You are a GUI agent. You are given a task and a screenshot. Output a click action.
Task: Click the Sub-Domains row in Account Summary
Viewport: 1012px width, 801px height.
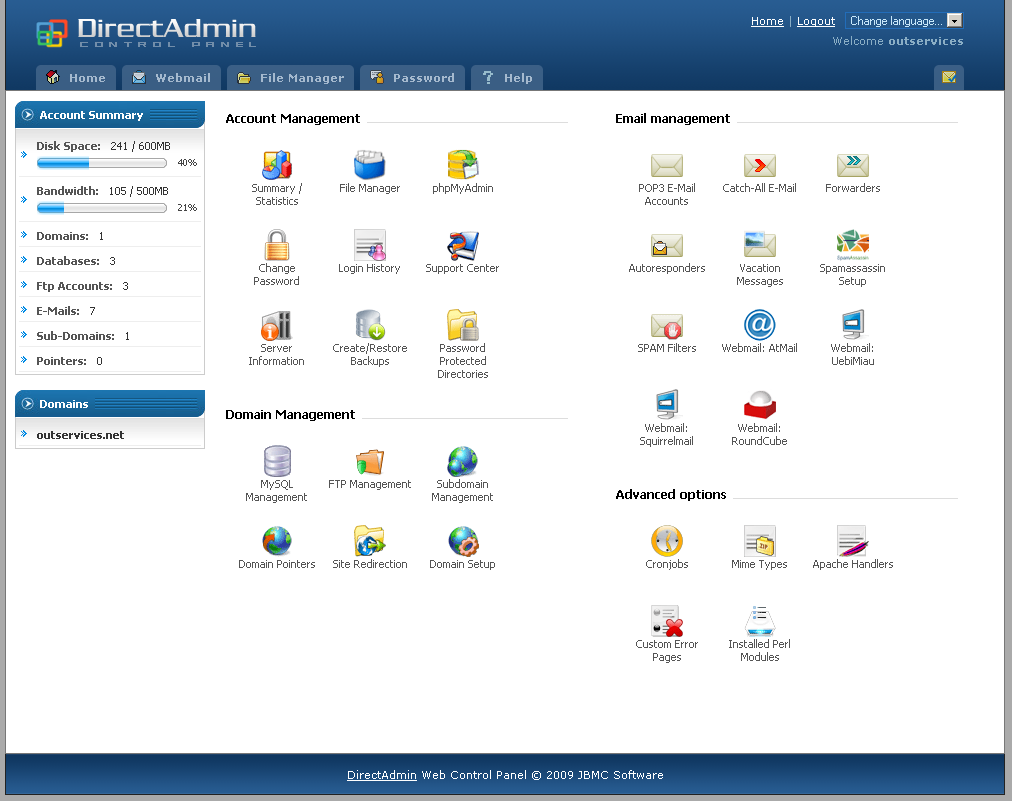click(x=110, y=336)
